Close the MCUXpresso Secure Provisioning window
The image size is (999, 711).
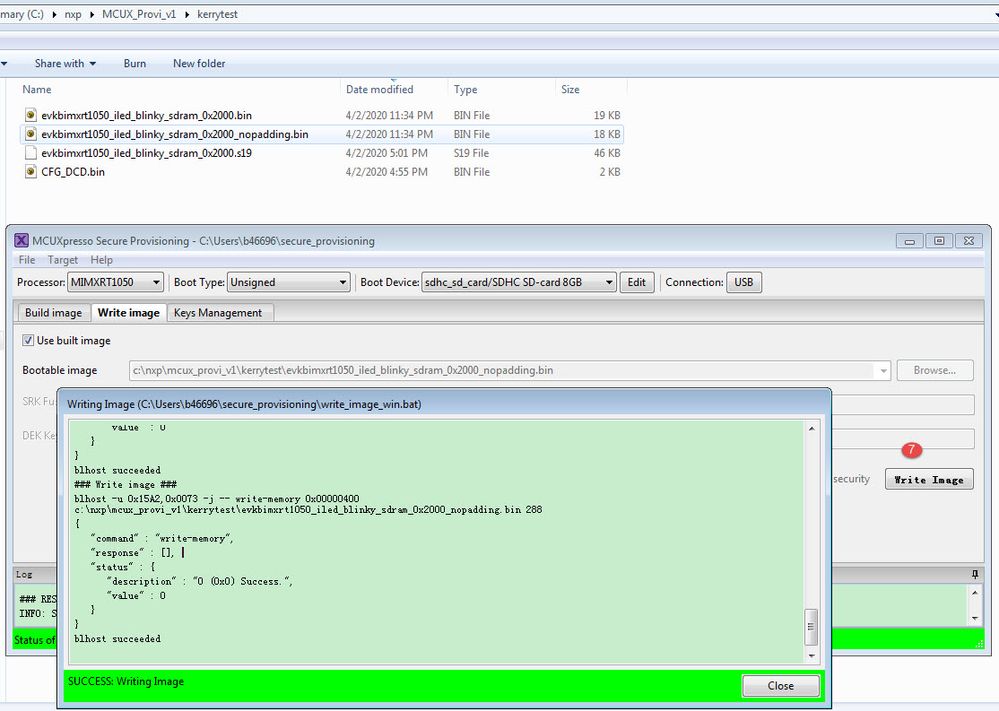click(968, 241)
